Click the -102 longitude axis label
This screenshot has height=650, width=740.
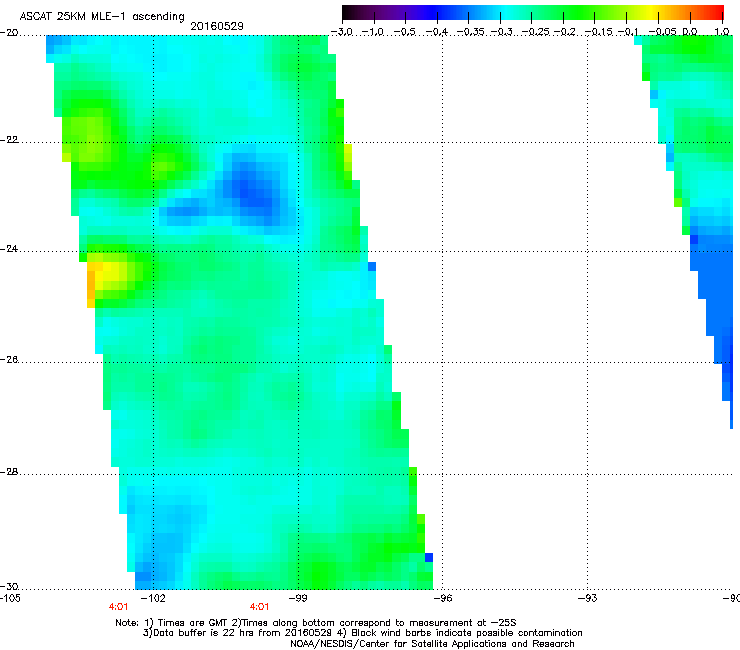pos(153,598)
